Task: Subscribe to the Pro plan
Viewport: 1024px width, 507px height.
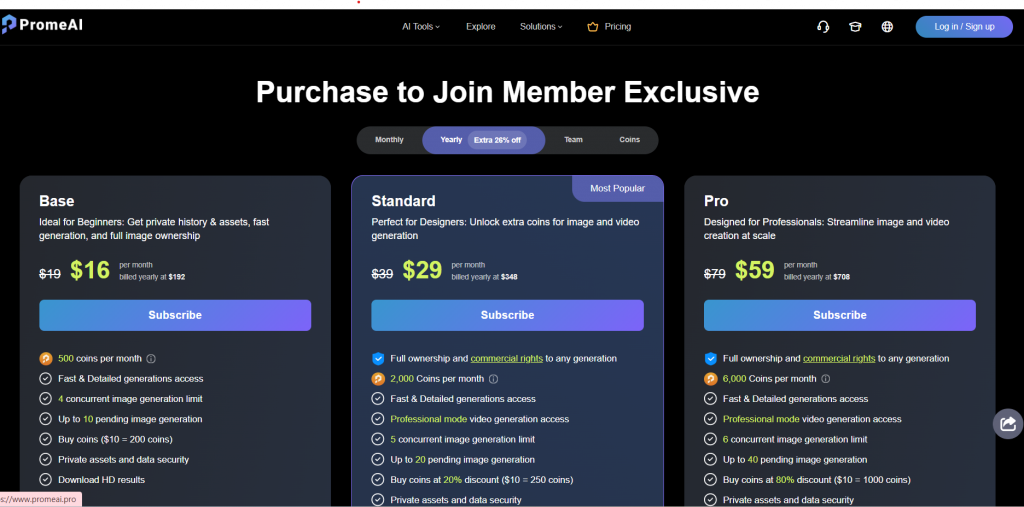Action: pyautogui.click(x=840, y=315)
